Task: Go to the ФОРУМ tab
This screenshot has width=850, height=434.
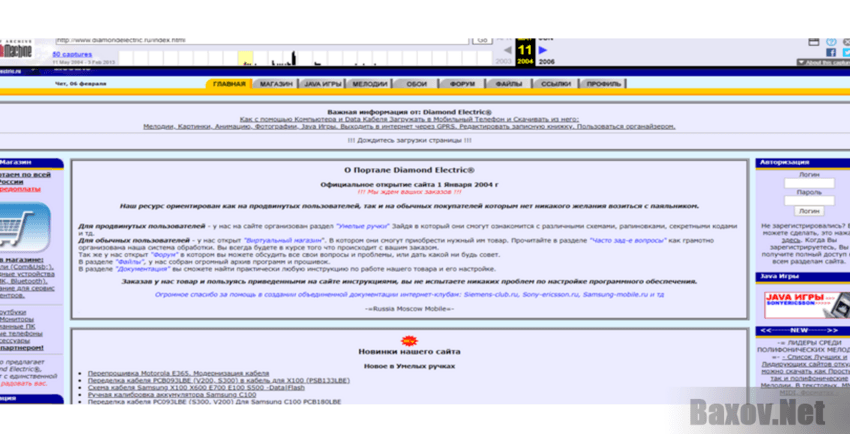Action: coord(462,84)
